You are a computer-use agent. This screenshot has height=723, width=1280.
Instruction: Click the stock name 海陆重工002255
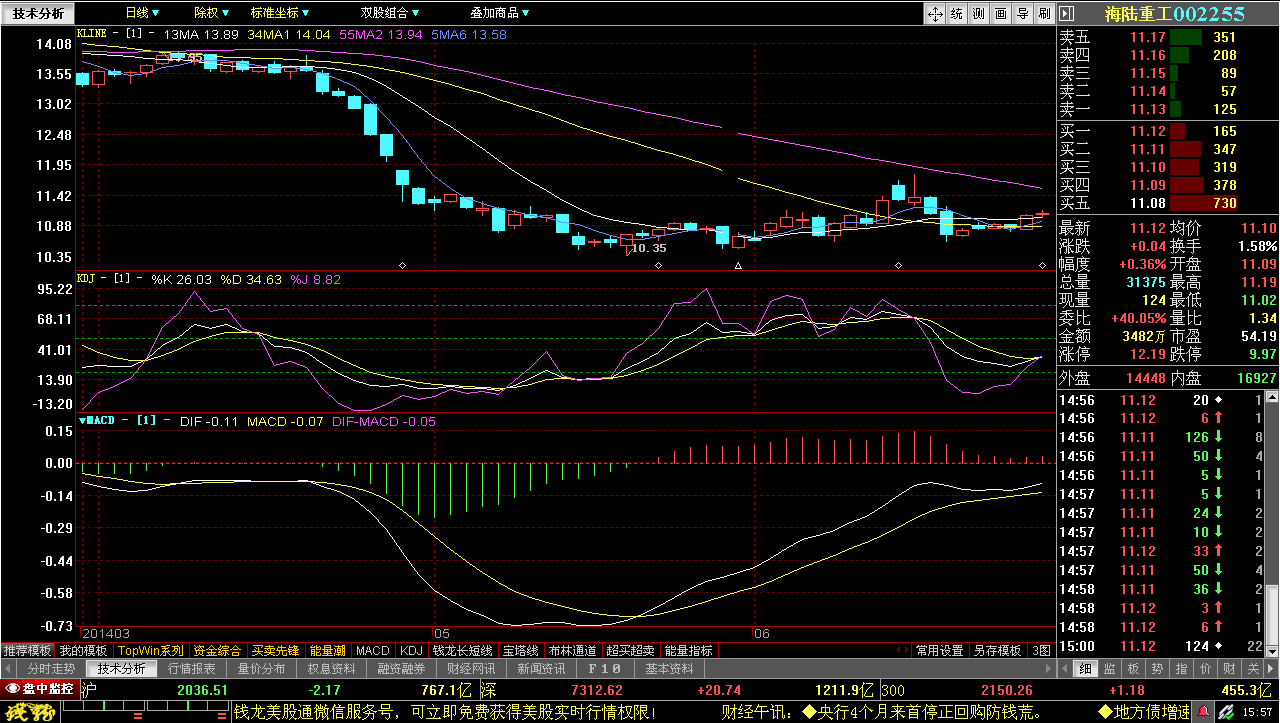click(1175, 13)
